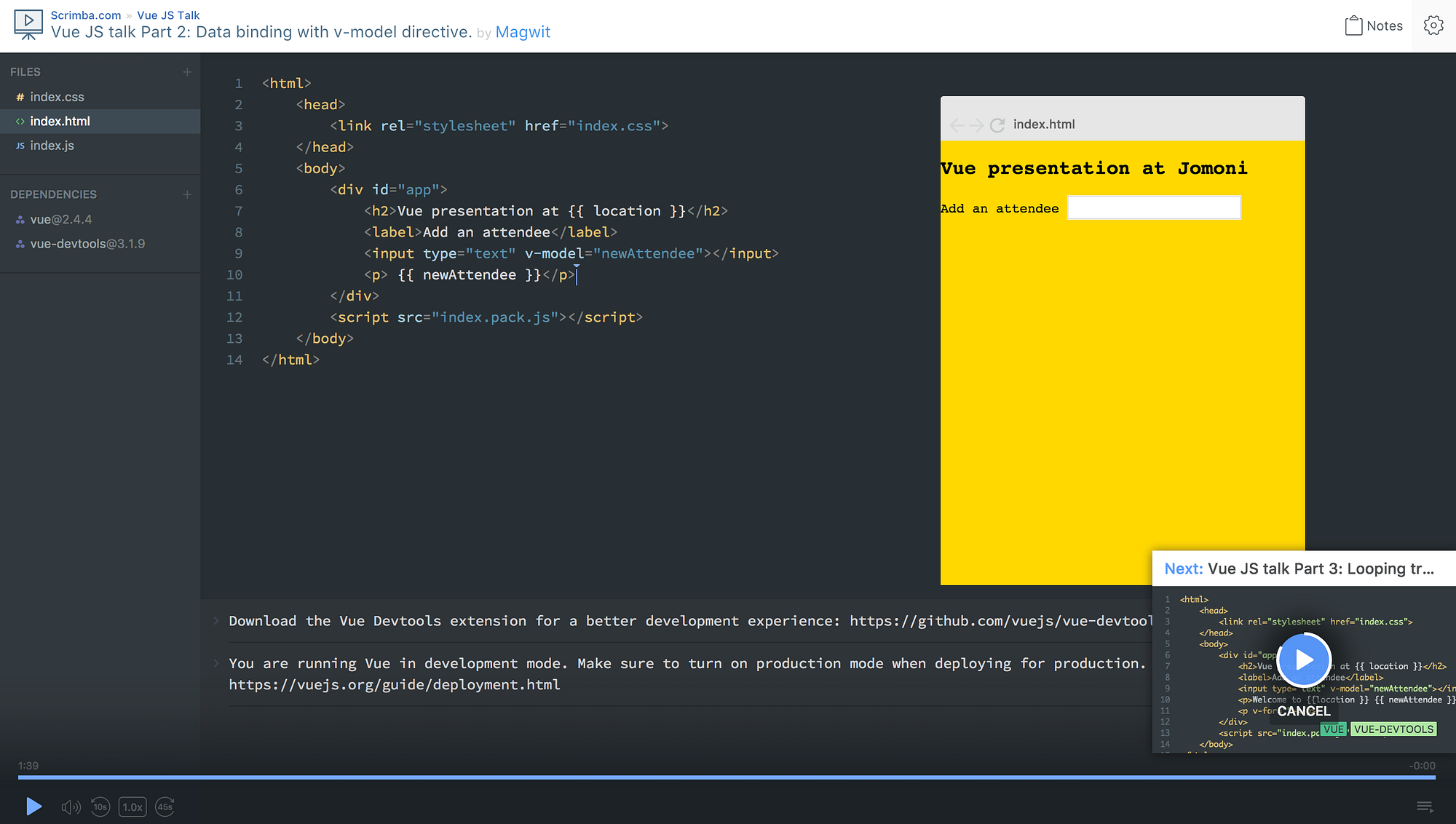Cancel the next video autoplay
This screenshot has height=824, width=1456.
[1303, 711]
